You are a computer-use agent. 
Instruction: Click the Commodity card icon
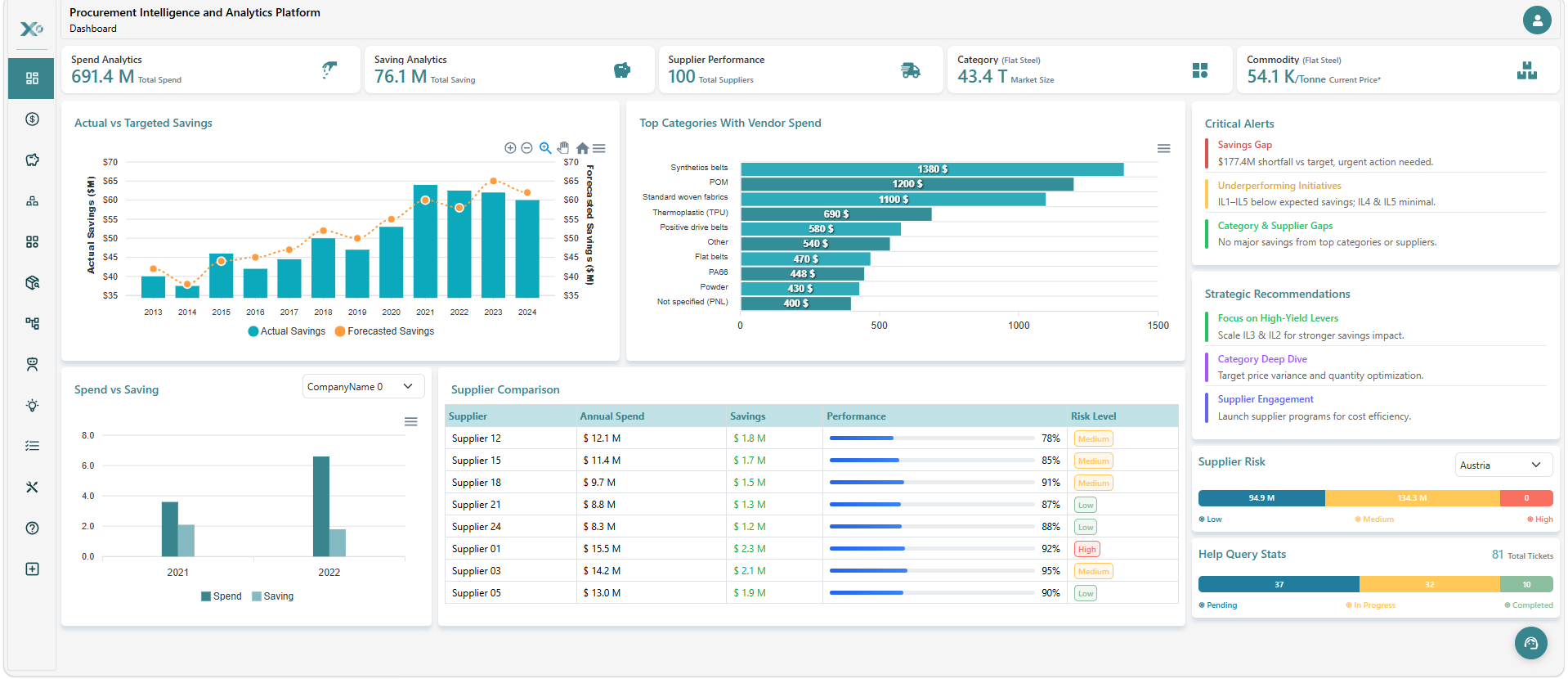[1526, 70]
